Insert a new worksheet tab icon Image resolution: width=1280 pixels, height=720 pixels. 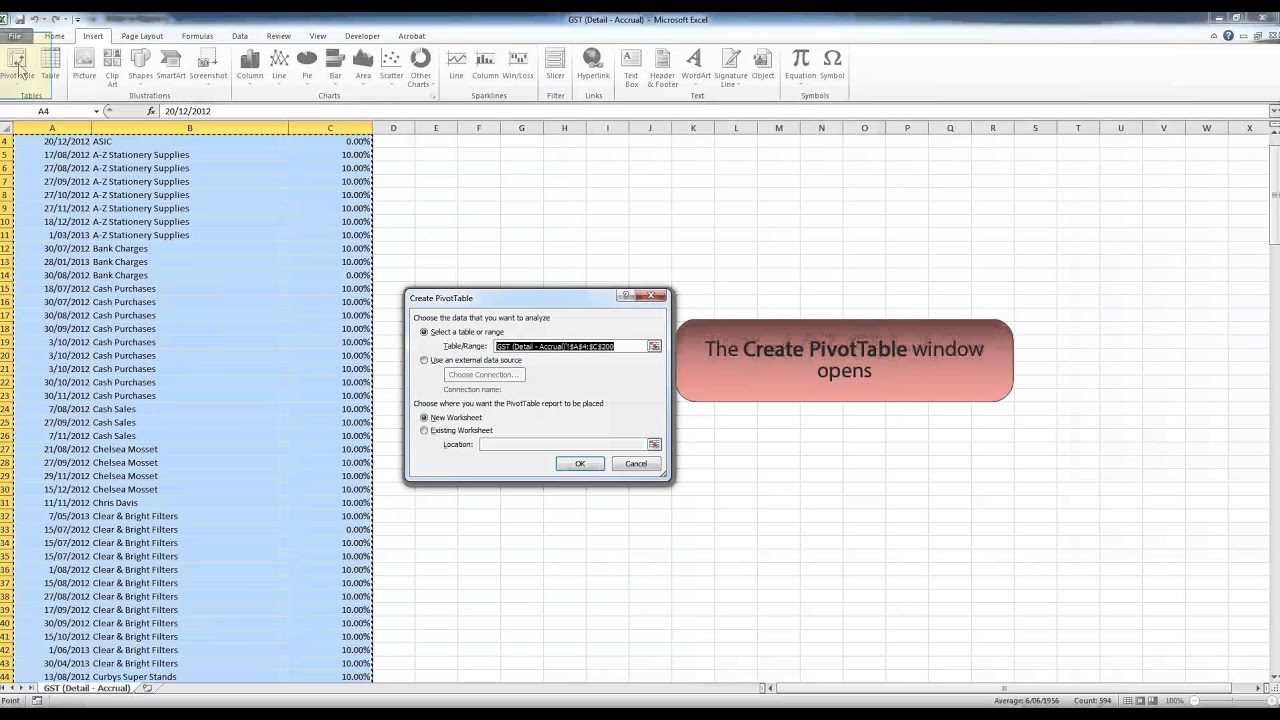tap(147, 688)
